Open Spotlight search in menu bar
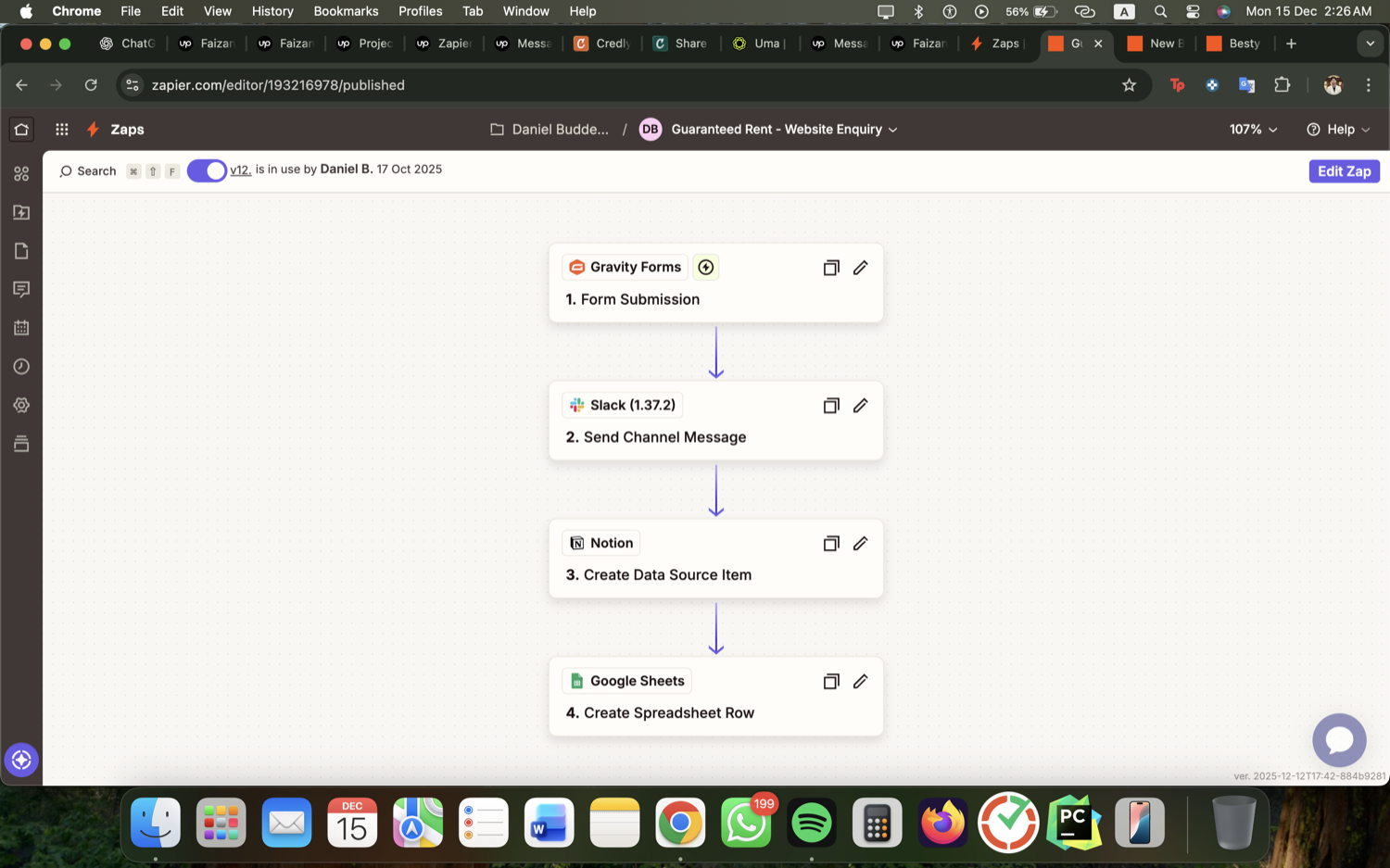 point(1160,11)
